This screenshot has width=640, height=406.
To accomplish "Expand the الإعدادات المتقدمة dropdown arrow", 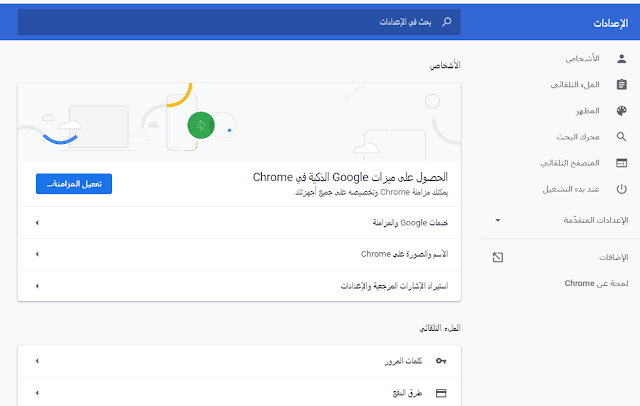I will (498, 220).
